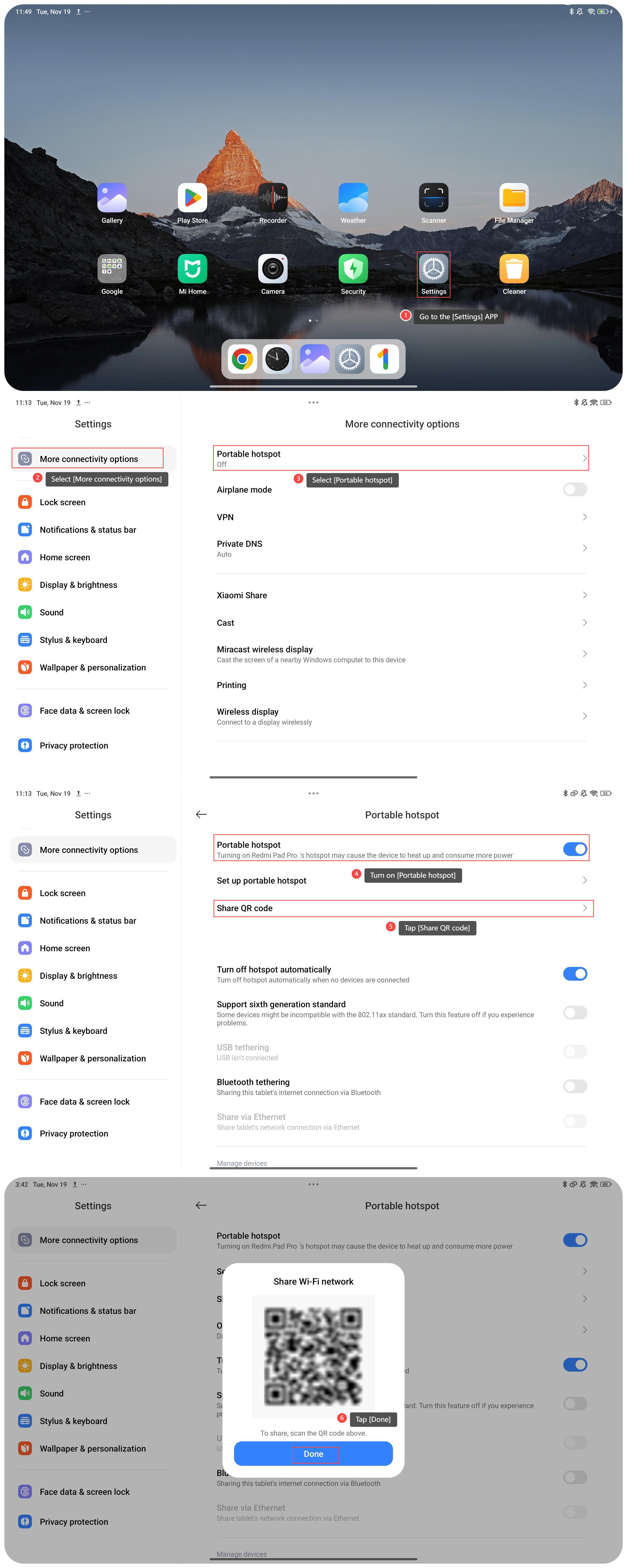Screen dimensions: 627x1568
Task: Open the Cleaner app
Action: [x=514, y=268]
